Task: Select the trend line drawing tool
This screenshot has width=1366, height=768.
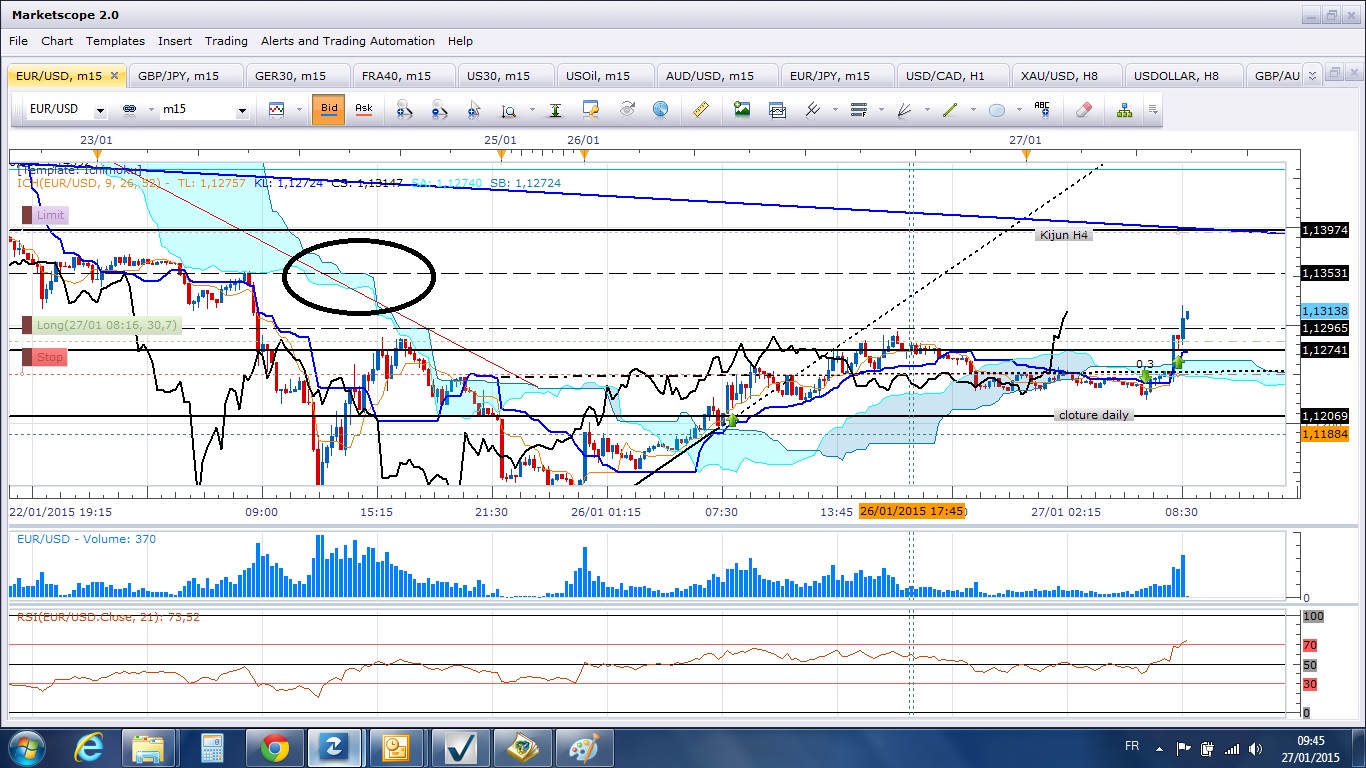Action: (950, 110)
